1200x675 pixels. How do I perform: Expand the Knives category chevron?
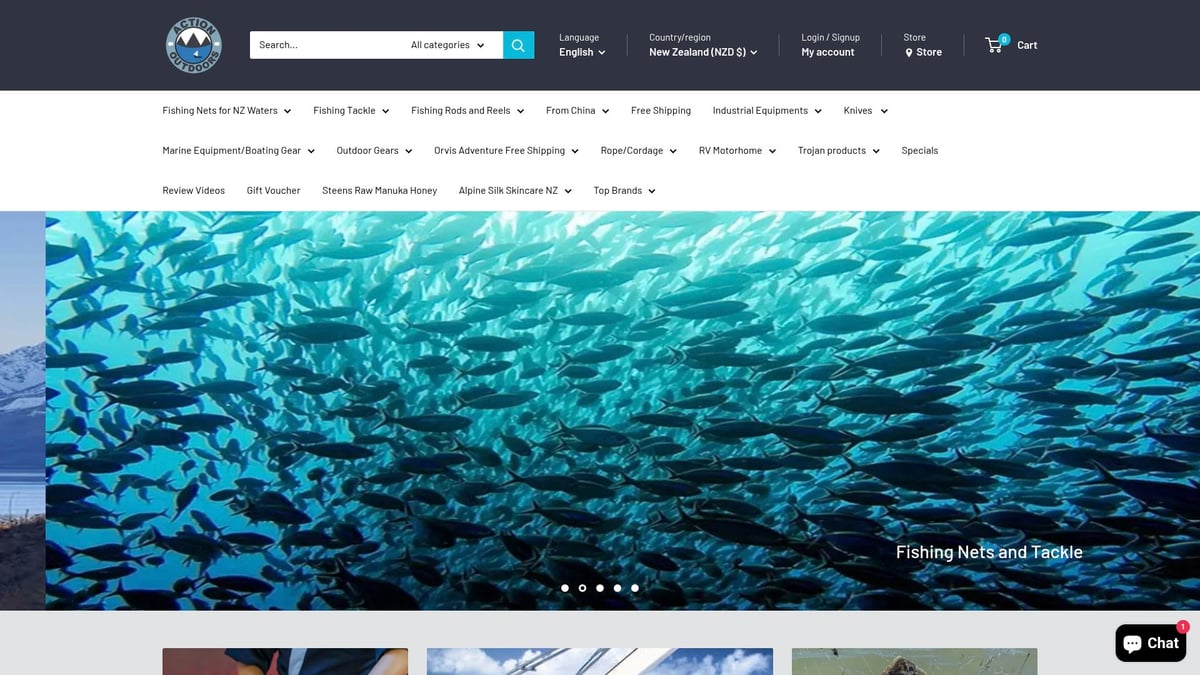[883, 111]
